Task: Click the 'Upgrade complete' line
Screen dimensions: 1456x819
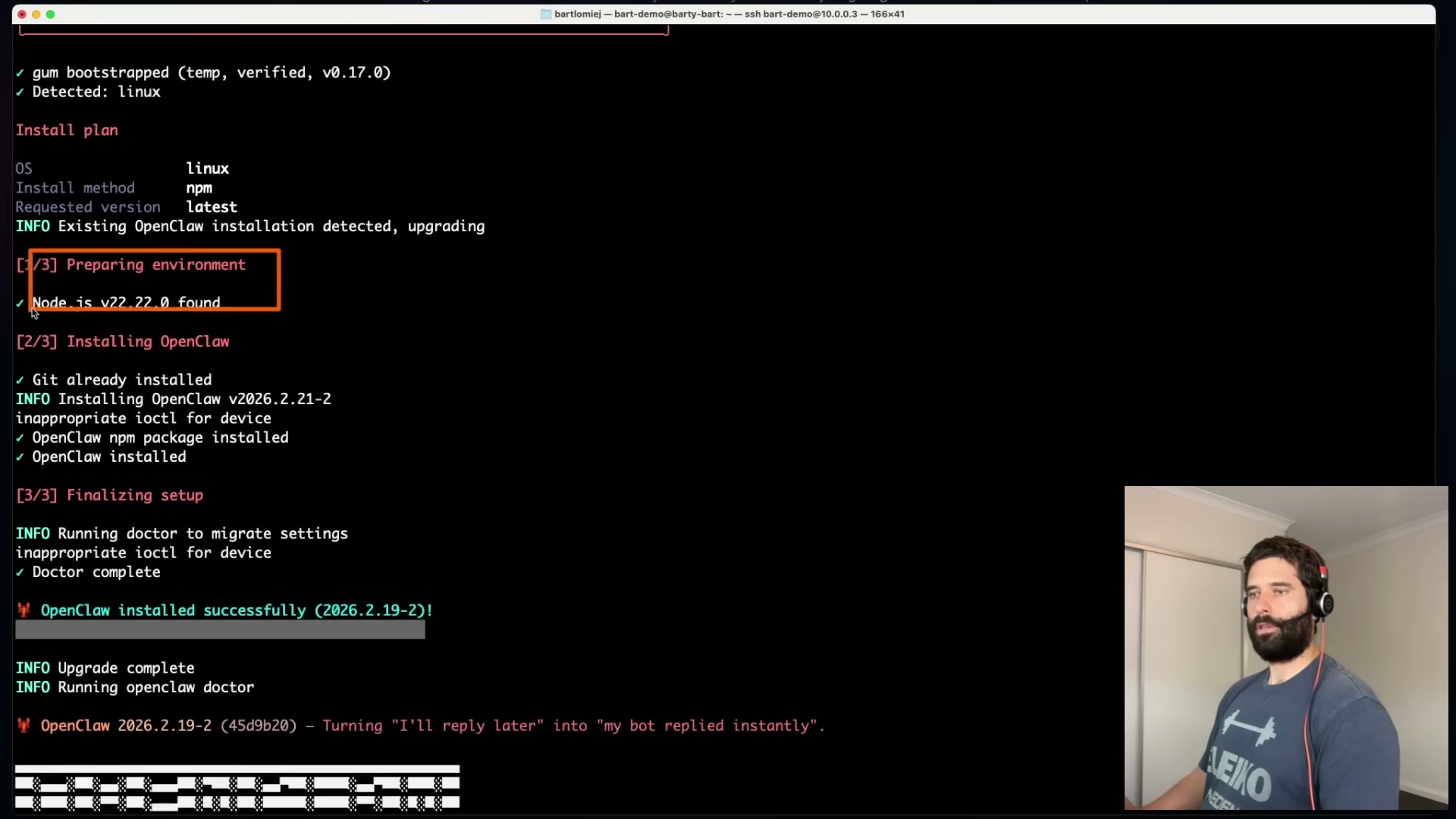Action: (105, 668)
